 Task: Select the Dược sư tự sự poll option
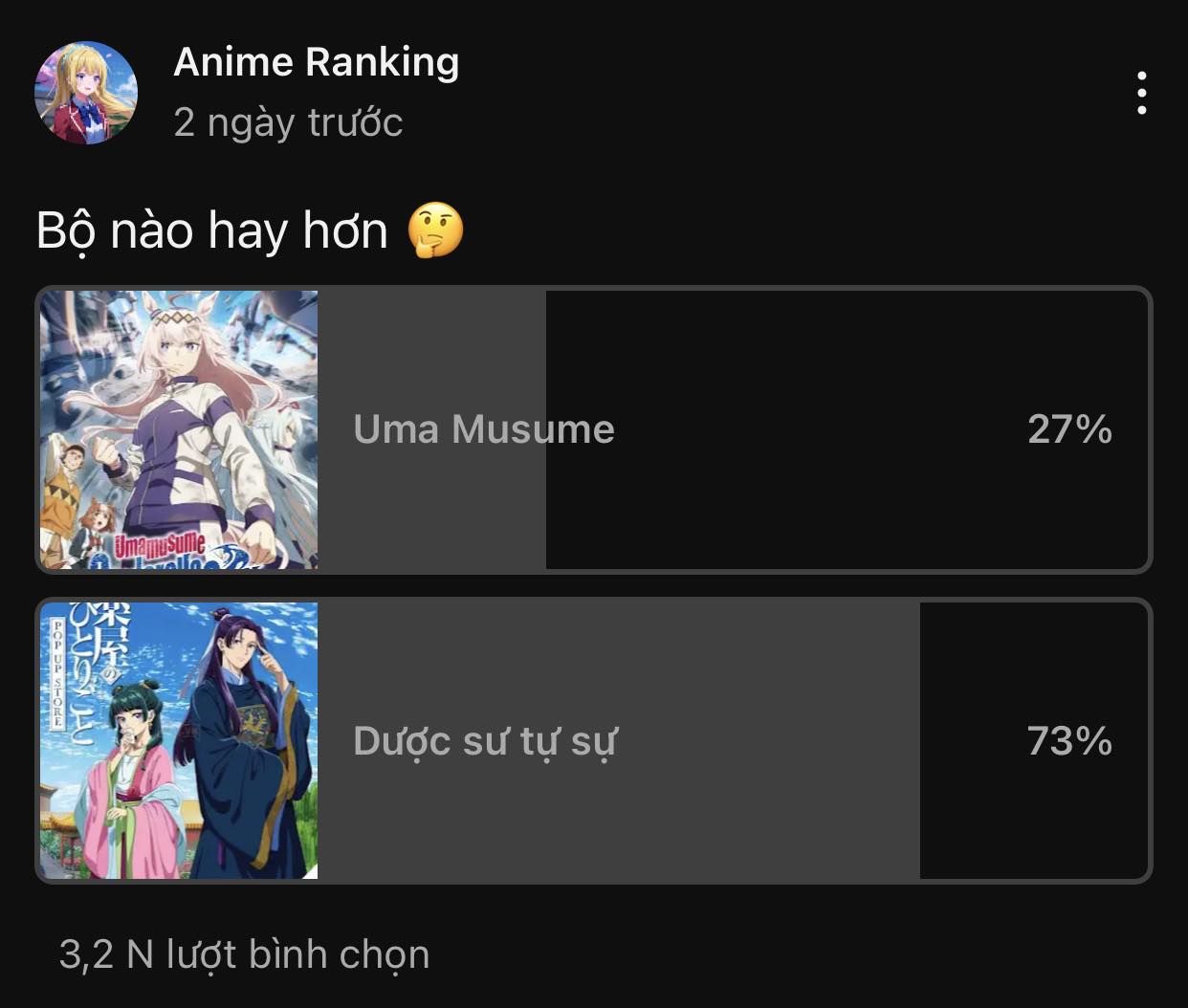(594, 740)
